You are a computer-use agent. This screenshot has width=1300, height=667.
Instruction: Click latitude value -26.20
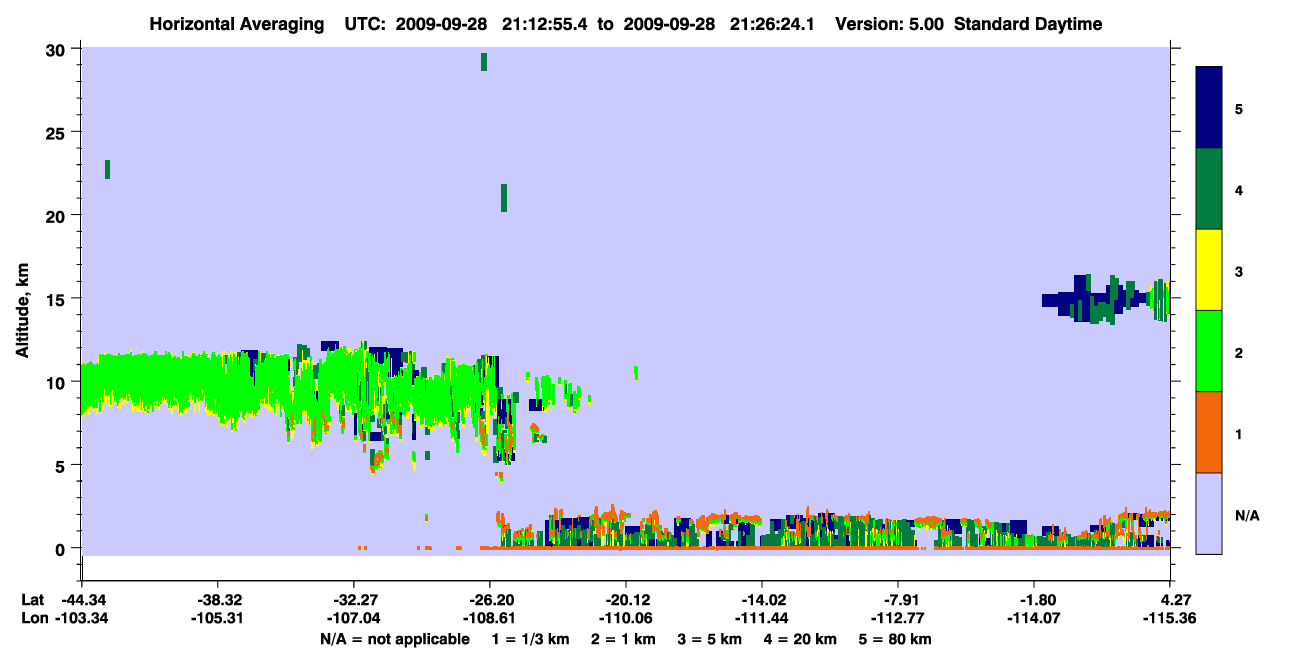[x=489, y=600]
